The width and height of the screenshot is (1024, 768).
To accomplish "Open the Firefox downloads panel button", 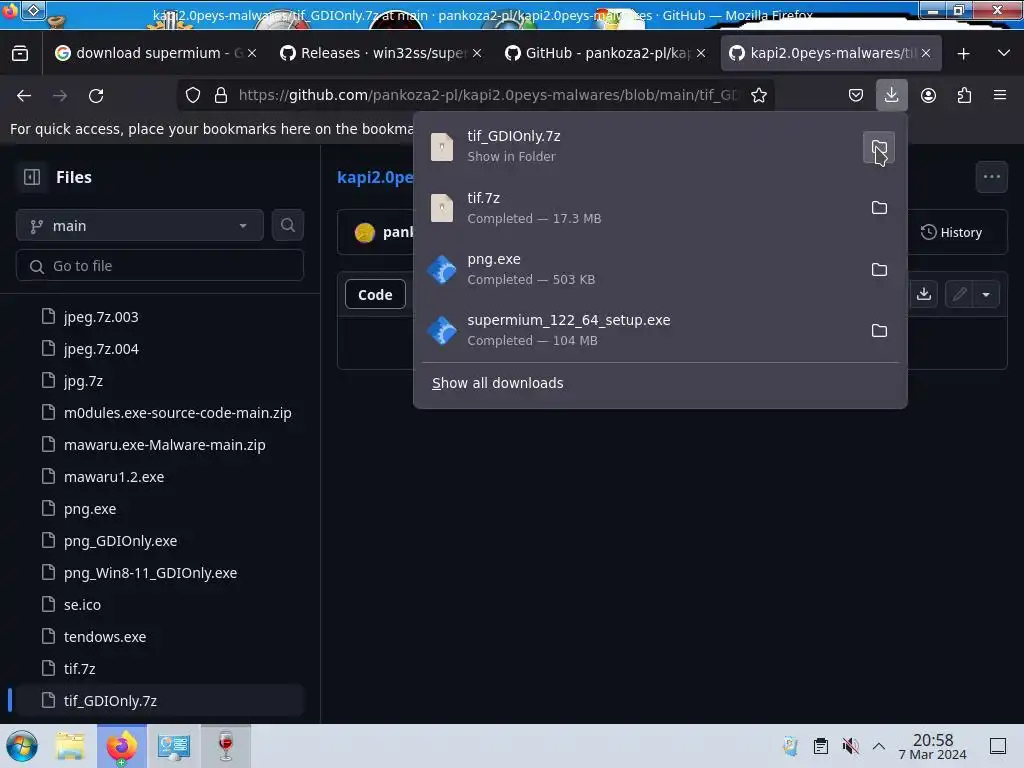I will [891, 95].
